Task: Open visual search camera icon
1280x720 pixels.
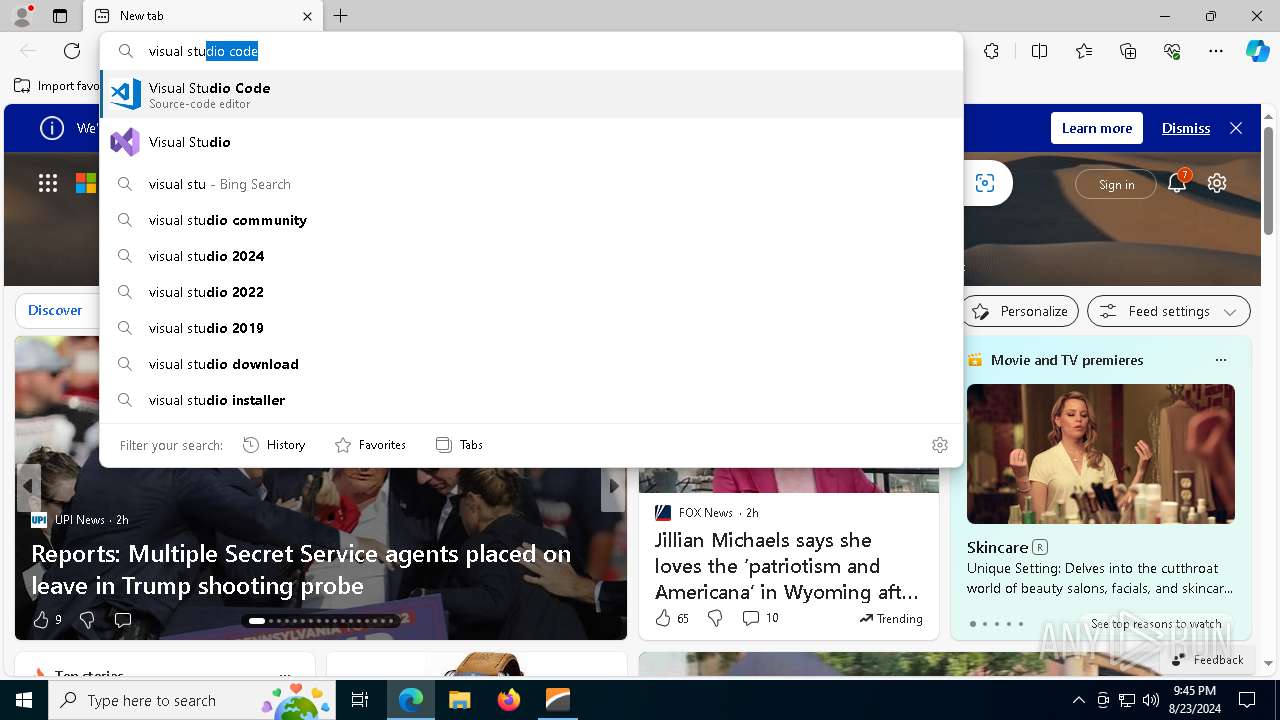Action: coord(985,183)
